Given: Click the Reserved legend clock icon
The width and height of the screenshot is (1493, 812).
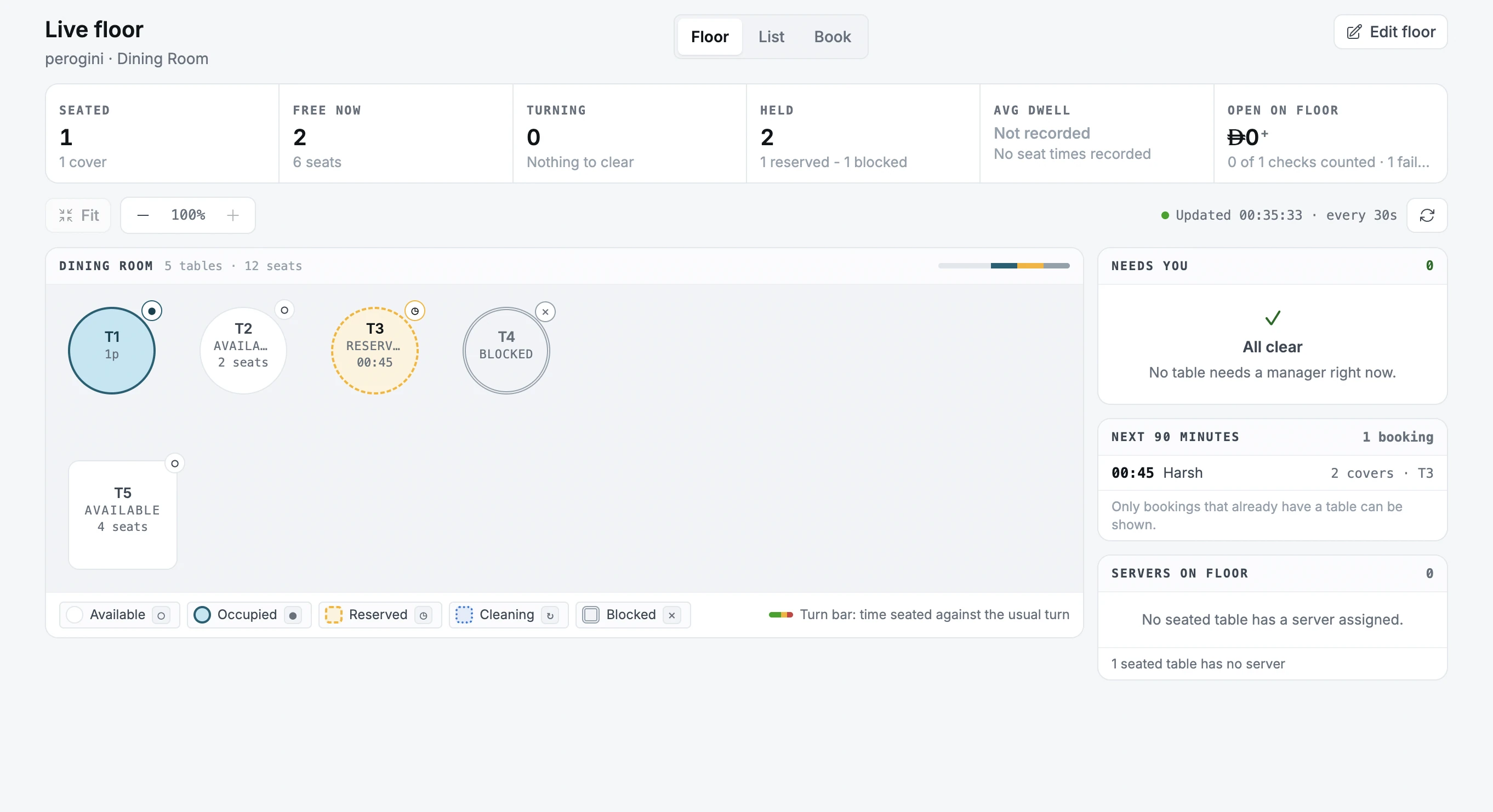Looking at the screenshot, I should (424, 615).
